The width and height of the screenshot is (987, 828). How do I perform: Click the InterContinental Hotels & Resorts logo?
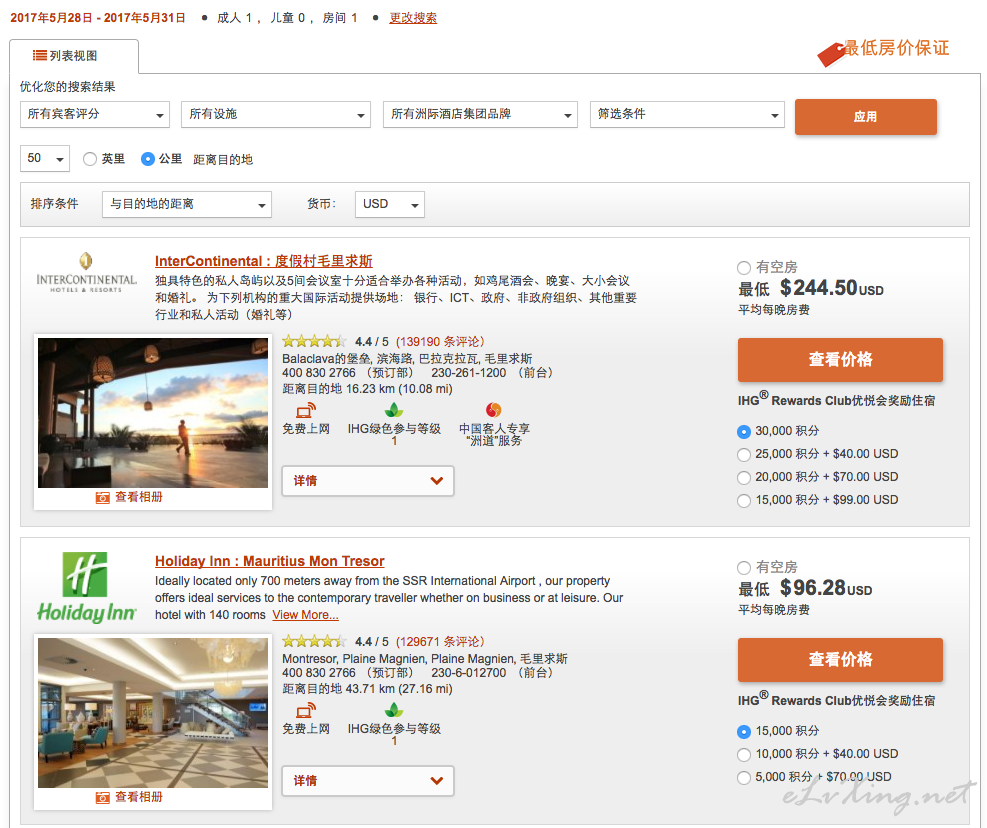pos(86,273)
